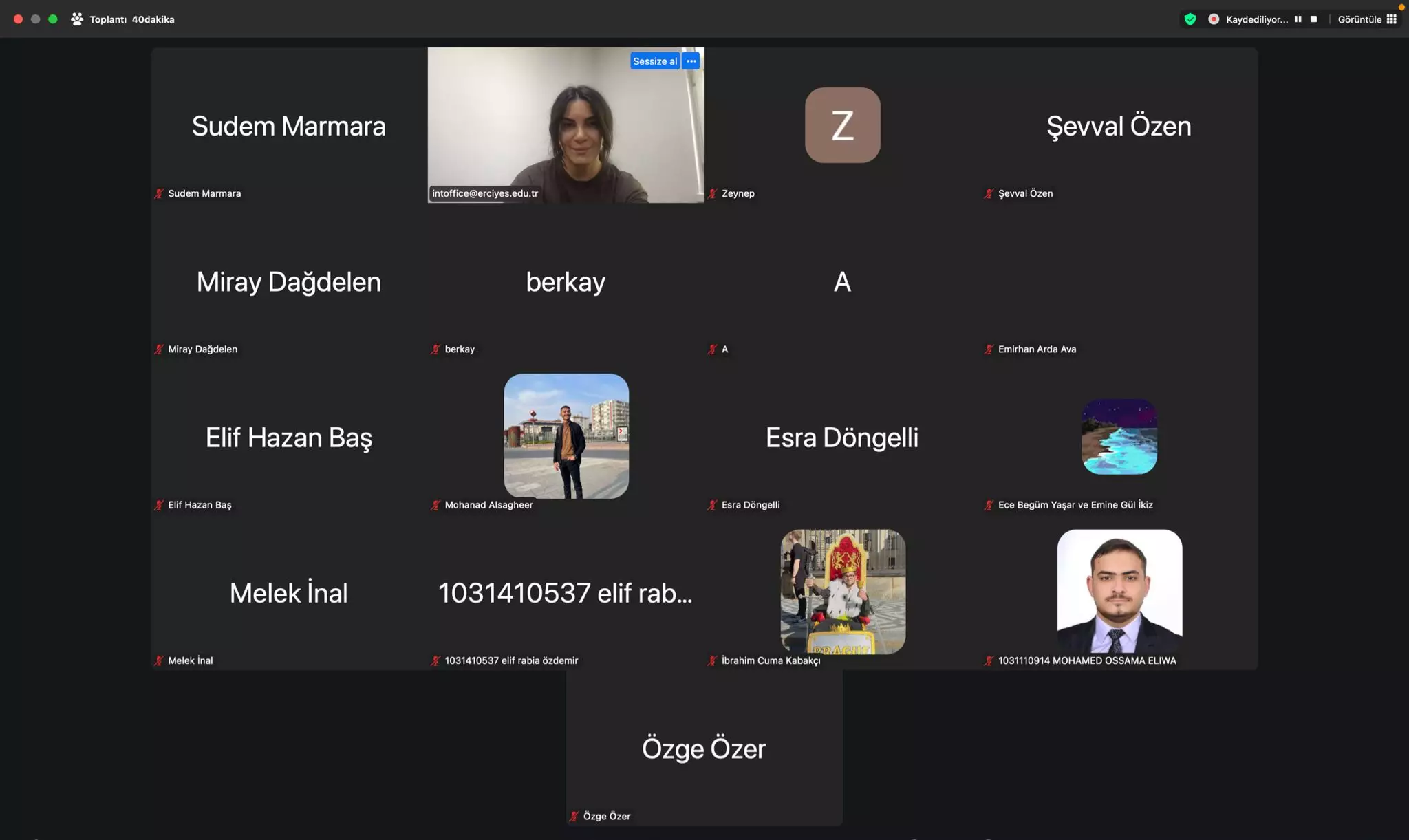This screenshot has height=840, width=1409.
Task: Select the large Özge Özer name
Action: [x=704, y=749]
